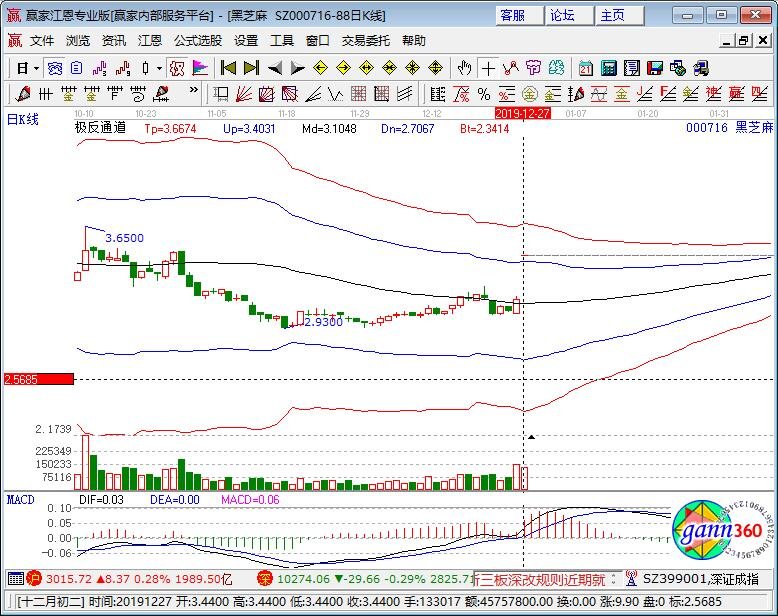Screen dimensions: 778x616
Task: Click the colored flag chart icon
Action: tap(200, 68)
